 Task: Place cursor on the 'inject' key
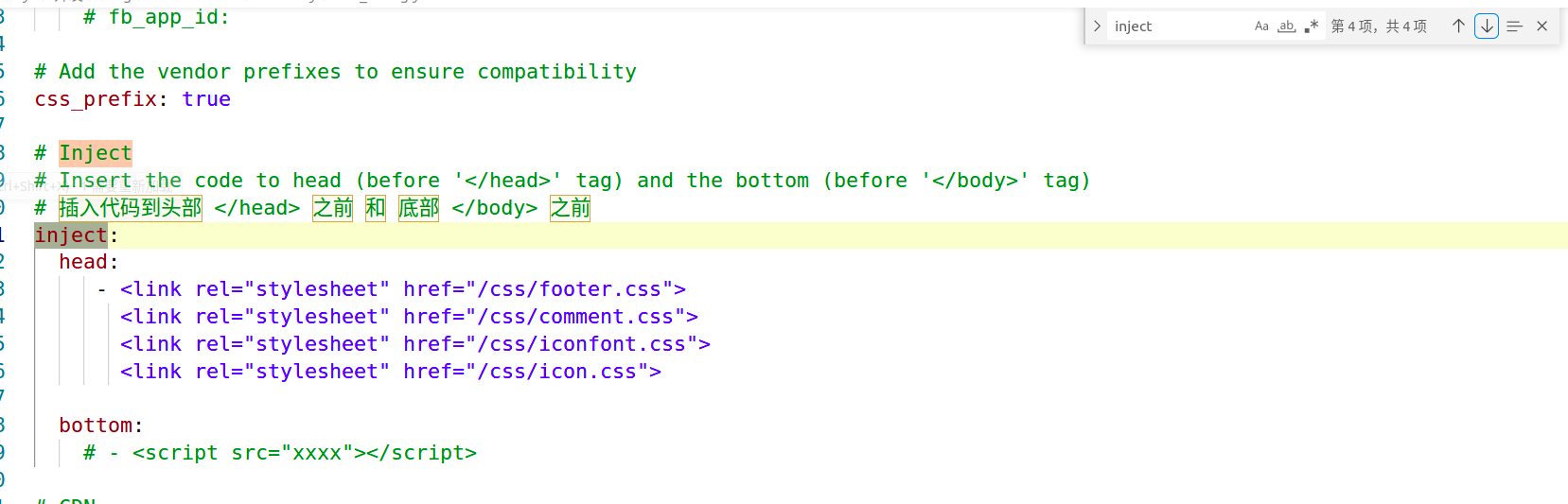(x=71, y=235)
